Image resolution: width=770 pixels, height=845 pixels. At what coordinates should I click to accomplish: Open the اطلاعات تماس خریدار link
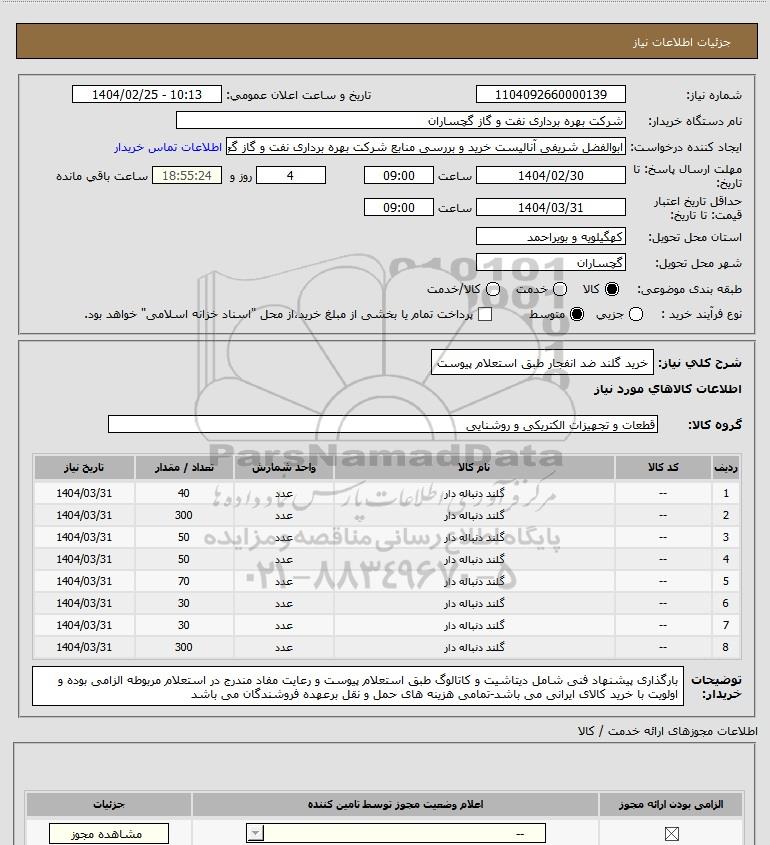point(168,147)
